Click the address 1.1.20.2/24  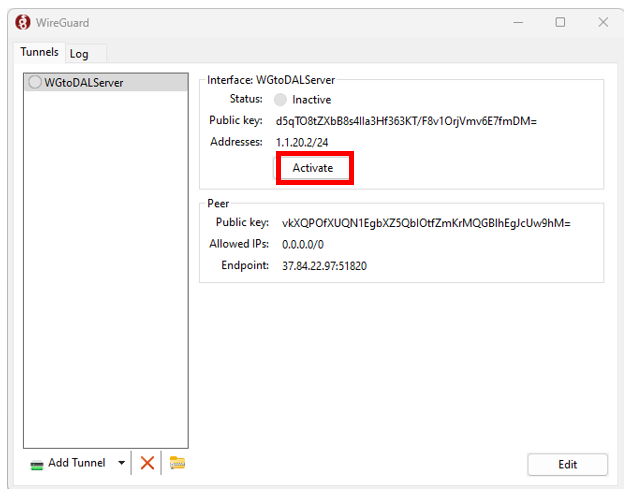tap(302, 143)
